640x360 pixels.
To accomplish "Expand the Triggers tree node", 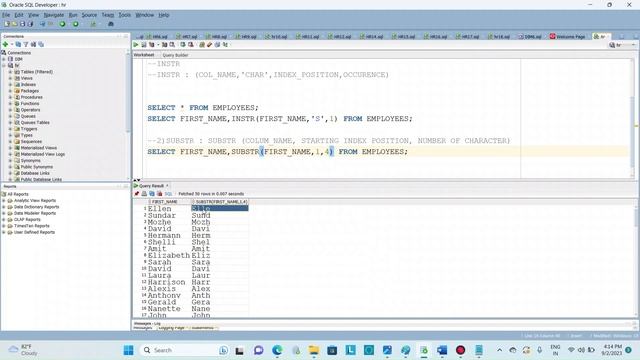I will 10,129.
